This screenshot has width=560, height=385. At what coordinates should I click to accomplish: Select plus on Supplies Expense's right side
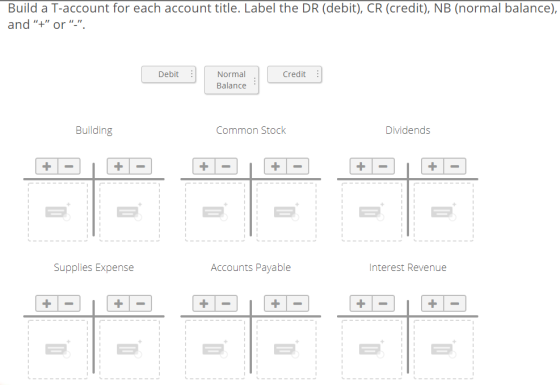click(119, 304)
